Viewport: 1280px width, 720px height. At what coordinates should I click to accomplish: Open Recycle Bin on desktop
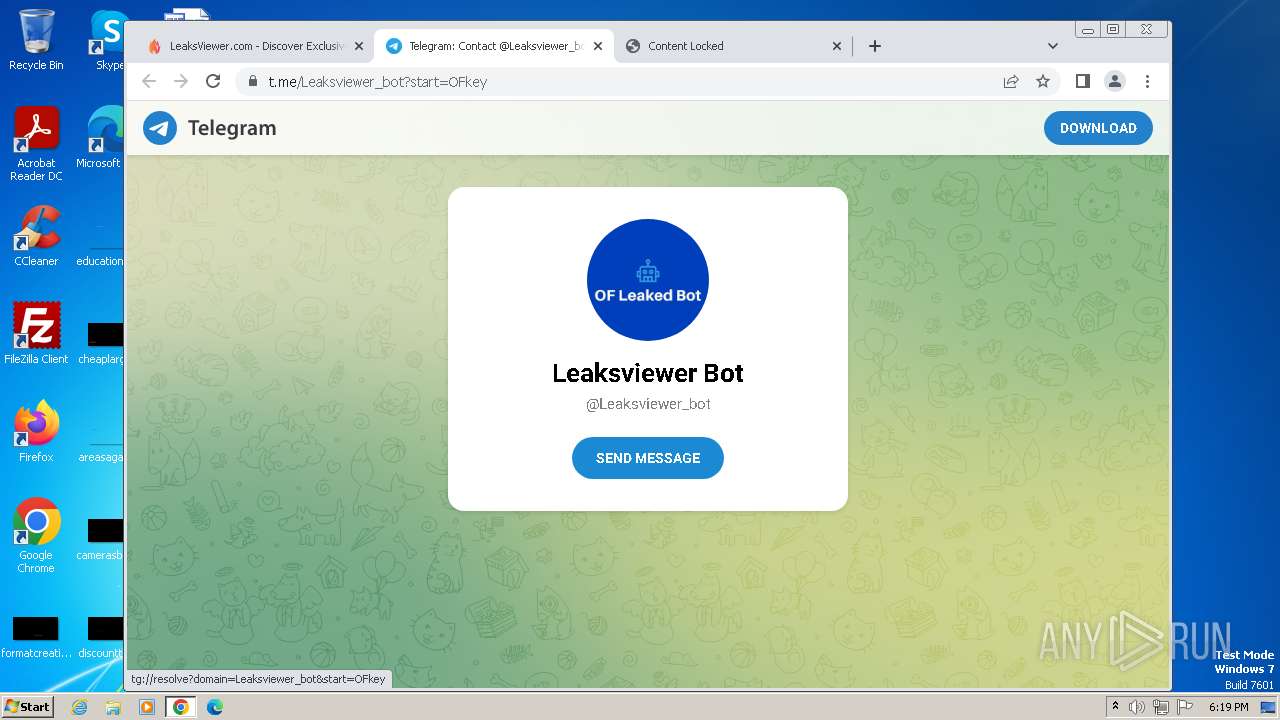[x=36, y=40]
